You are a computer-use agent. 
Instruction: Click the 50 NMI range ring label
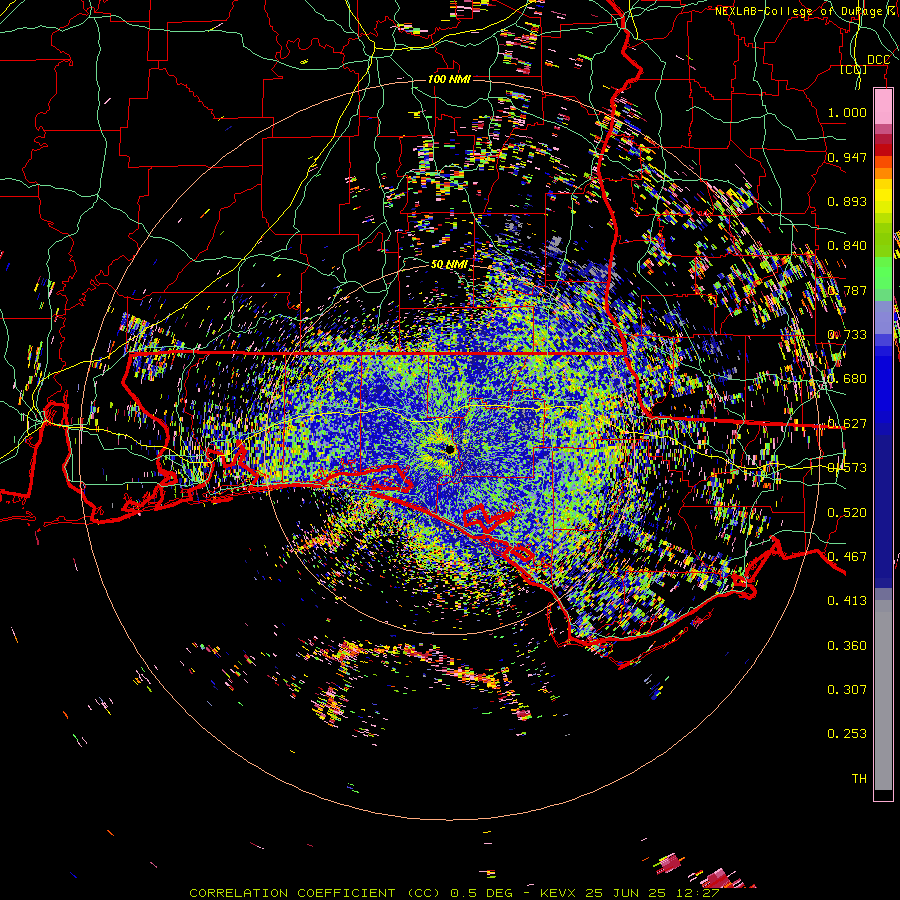(x=449, y=264)
